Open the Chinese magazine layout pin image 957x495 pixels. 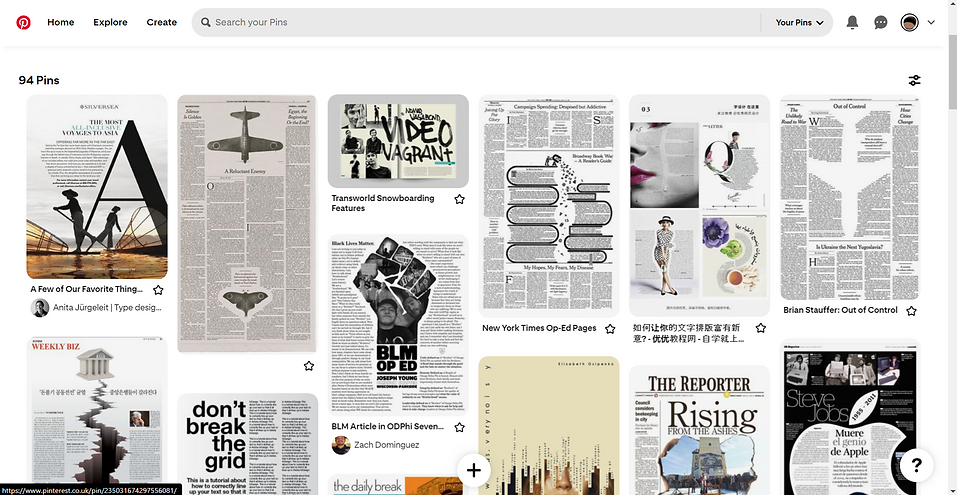point(699,206)
